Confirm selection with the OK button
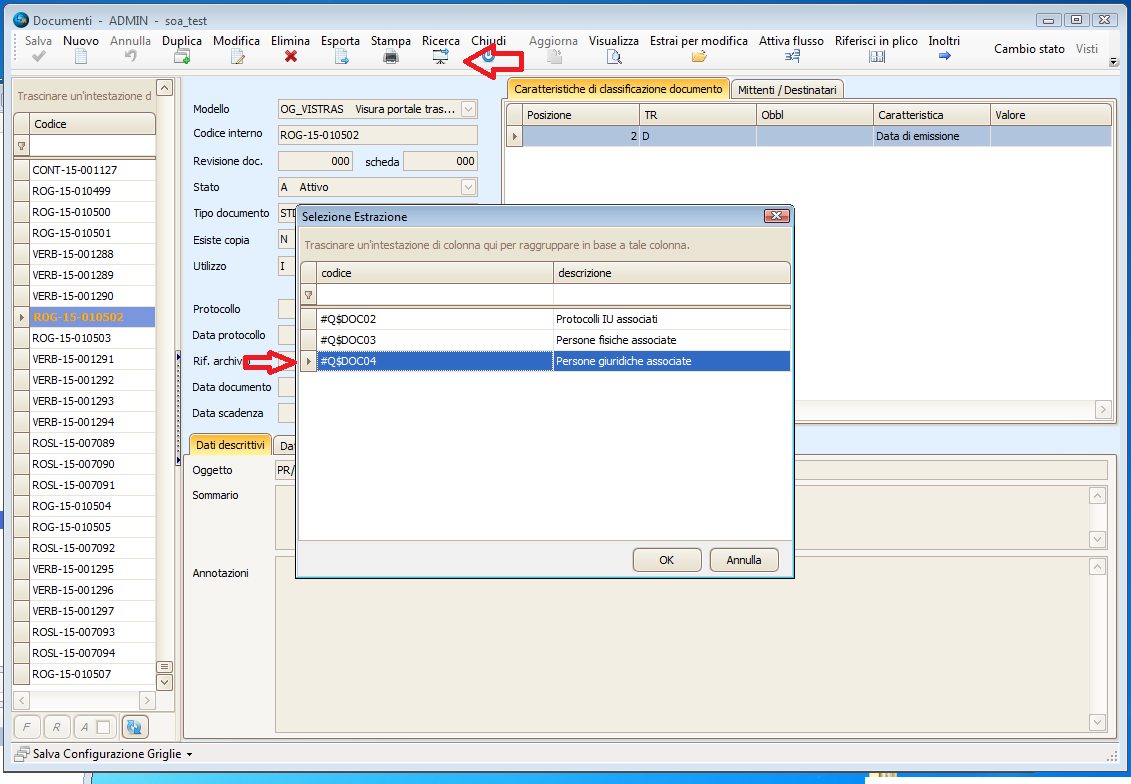1131x784 pixels. [666, 560]
